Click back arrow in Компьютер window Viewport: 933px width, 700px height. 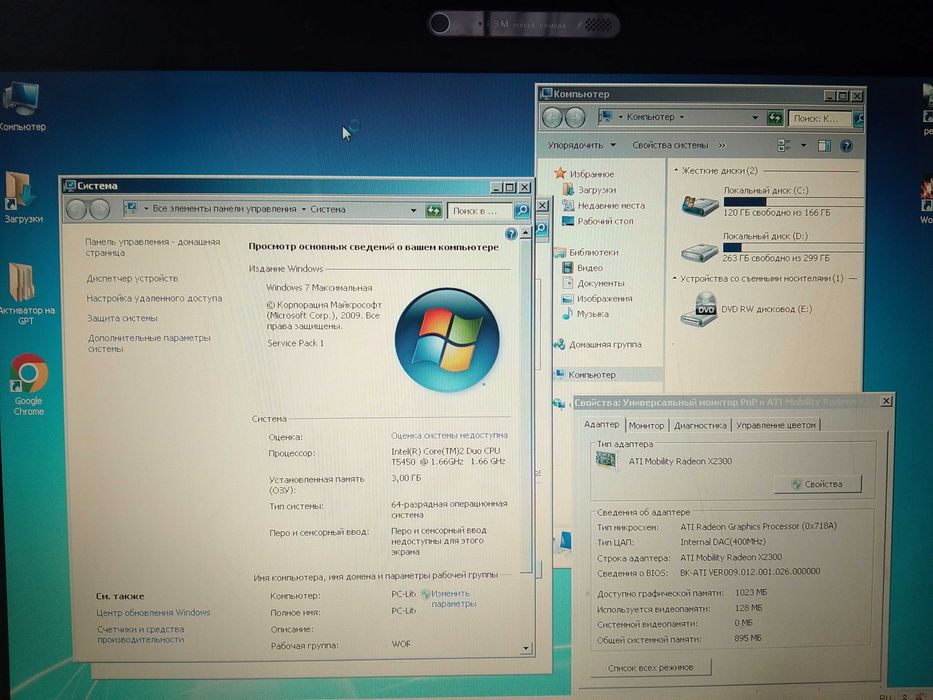[552, 118]
